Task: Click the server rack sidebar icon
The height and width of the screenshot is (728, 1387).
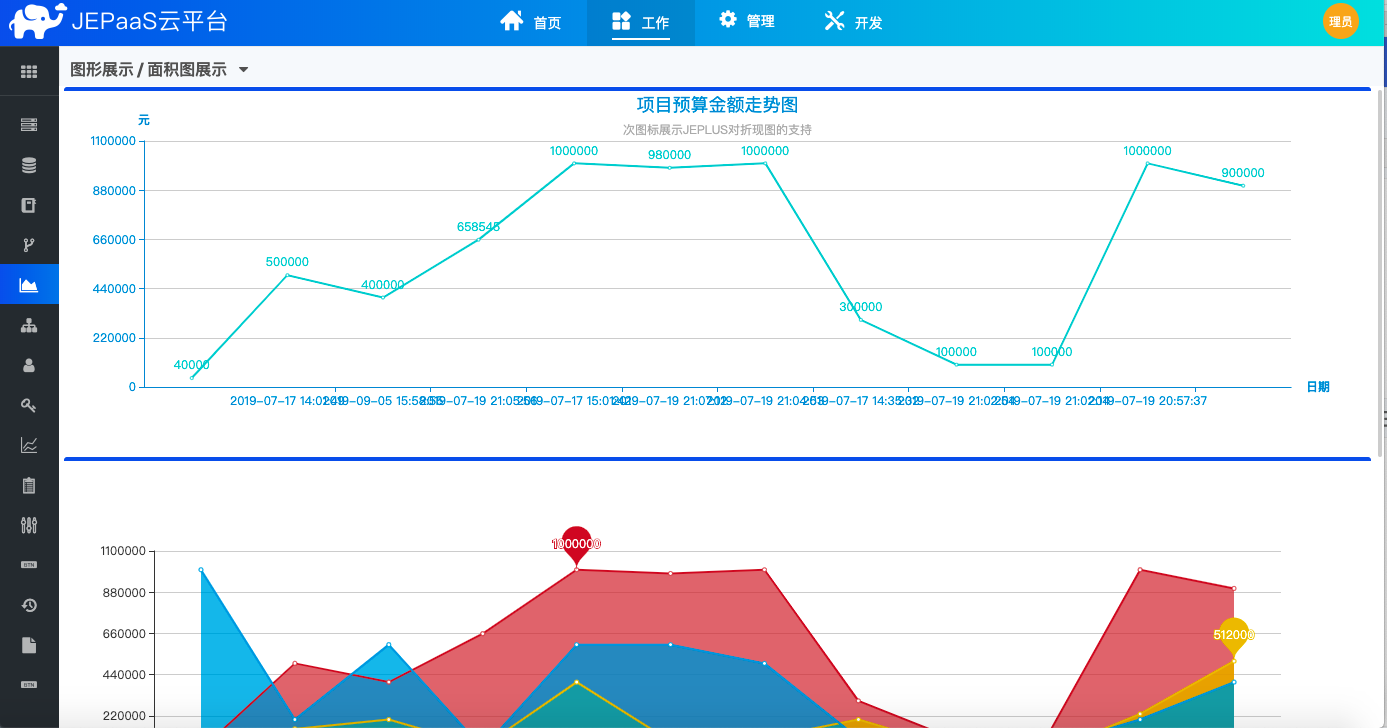Action: pyautogui.click(x=29, y=125)
